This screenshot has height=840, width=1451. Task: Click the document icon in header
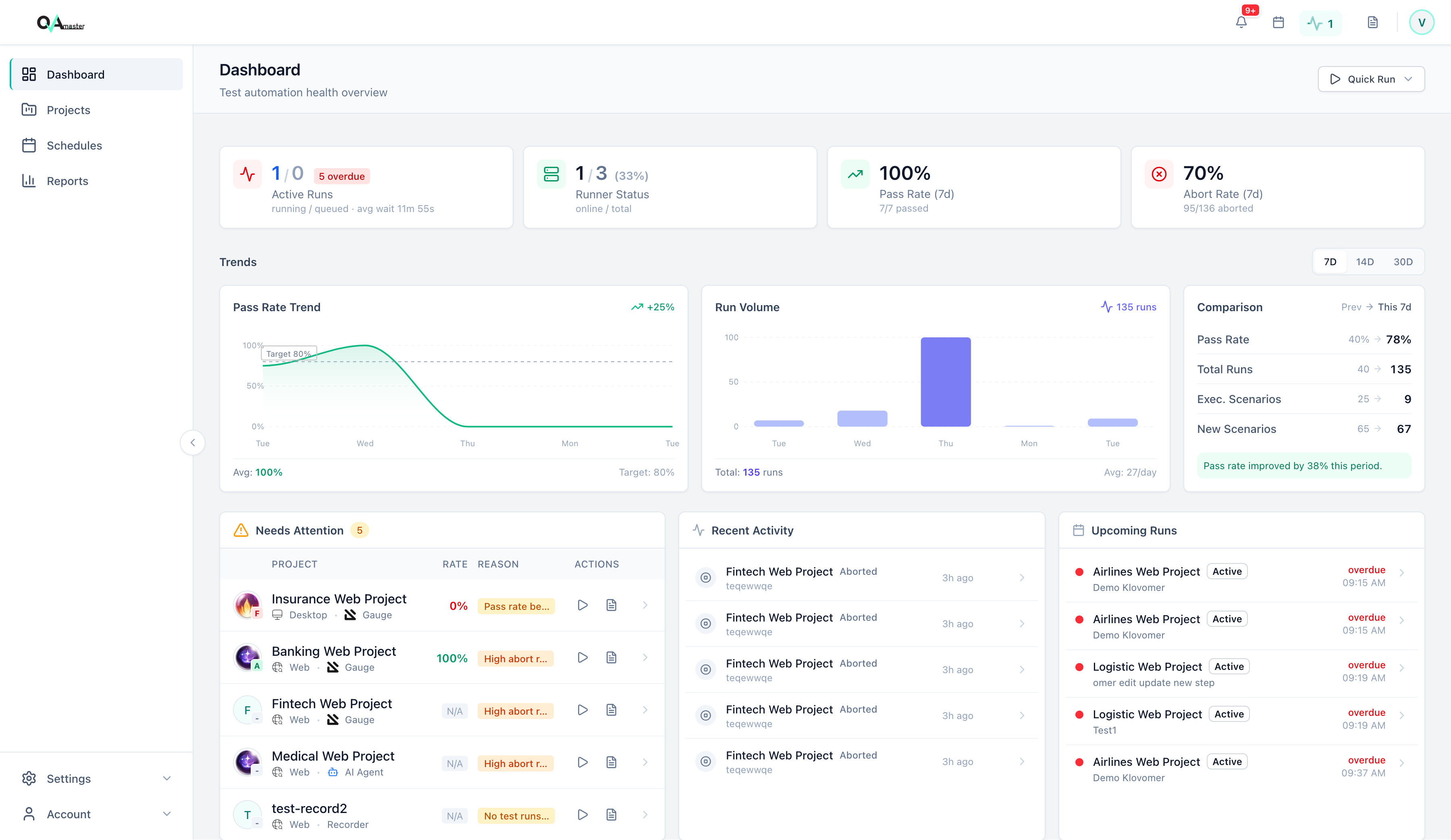pos(1373,23)
